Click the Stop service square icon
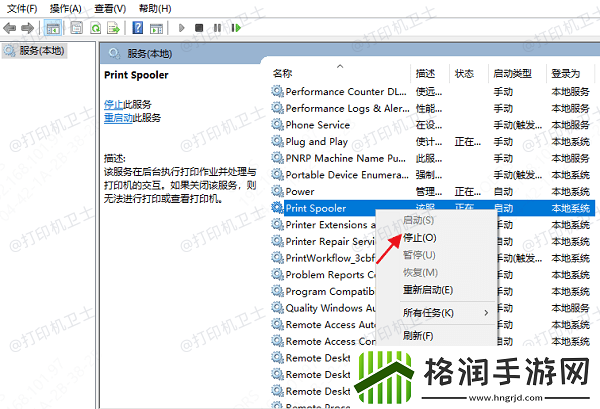 coord(199,28)
